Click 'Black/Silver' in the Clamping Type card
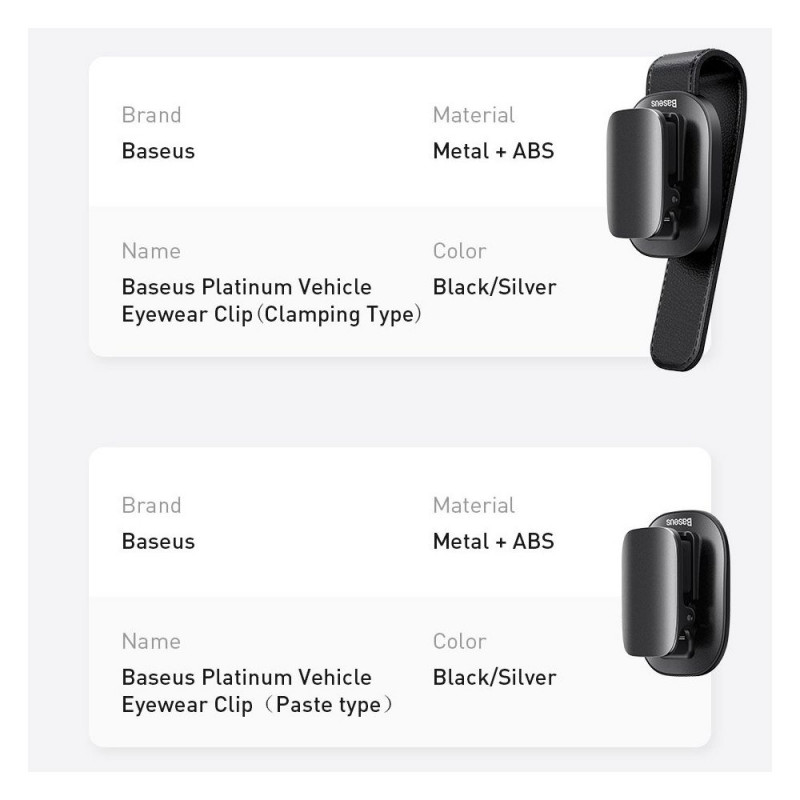Viewport: 800px width, 800px height. pos(494,287)
